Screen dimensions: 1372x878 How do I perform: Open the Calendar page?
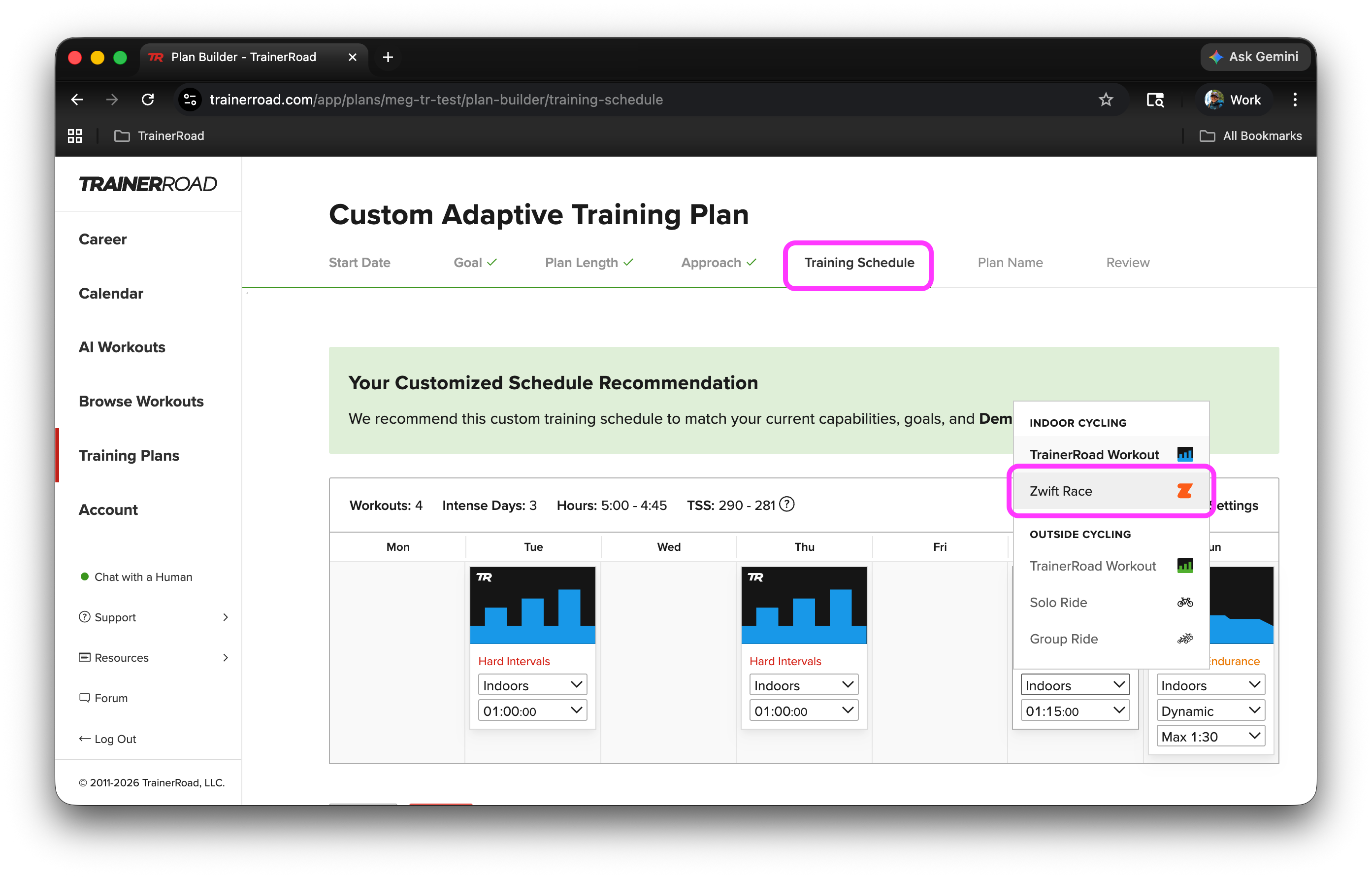tap(111, 294)
